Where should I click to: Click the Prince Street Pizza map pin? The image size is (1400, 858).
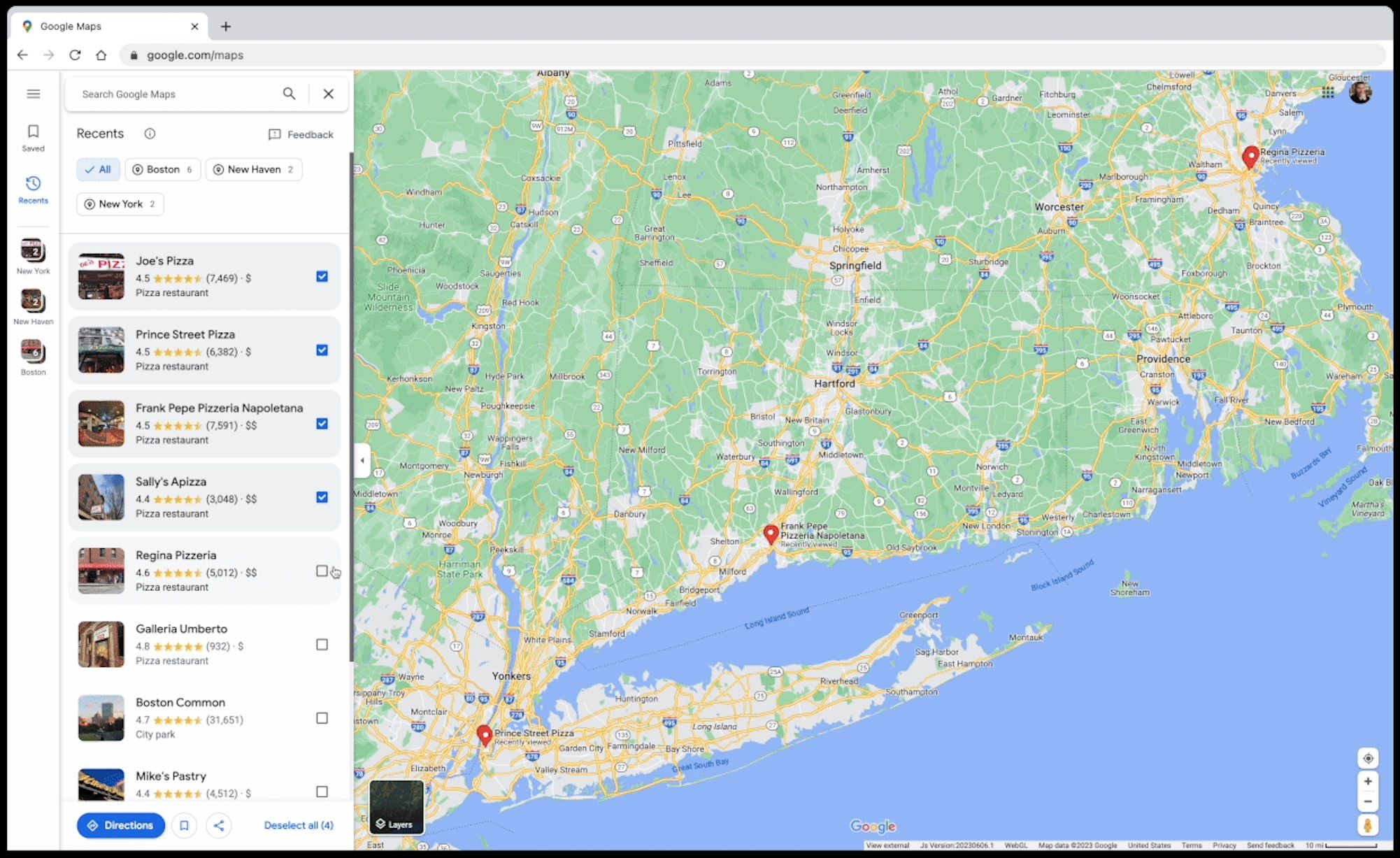point(484,736)
